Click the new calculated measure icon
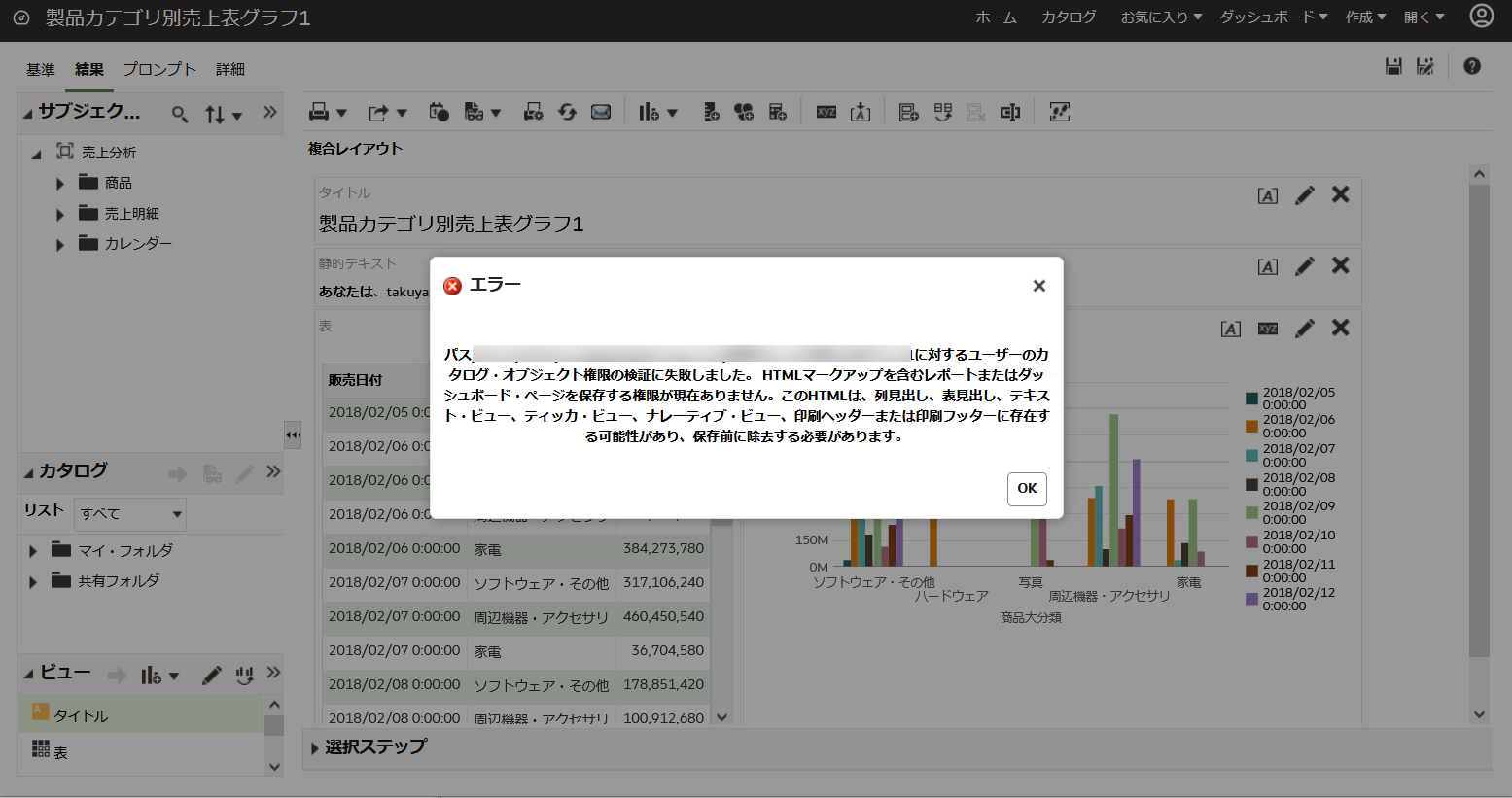Image resolution: width=1512 pixels, height=798 pixels. [x=777, y=112]
